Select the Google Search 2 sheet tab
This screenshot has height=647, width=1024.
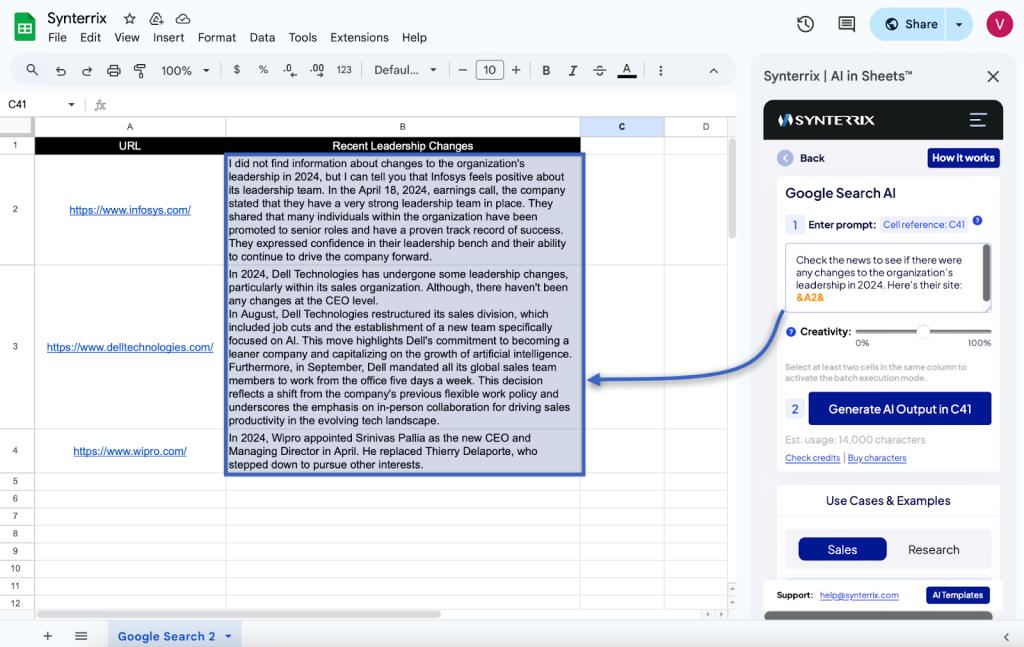167,636
